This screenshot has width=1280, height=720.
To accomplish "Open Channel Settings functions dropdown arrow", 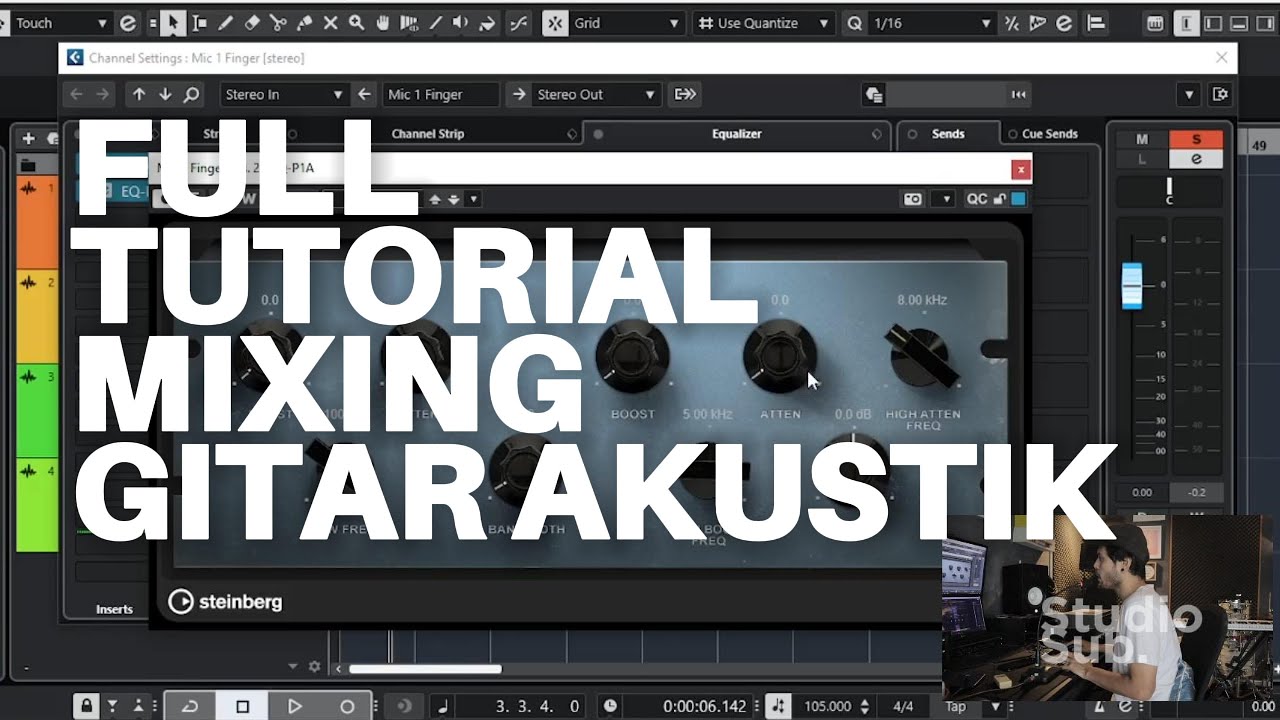I will pyautogui.click(x=1189, y=94).
